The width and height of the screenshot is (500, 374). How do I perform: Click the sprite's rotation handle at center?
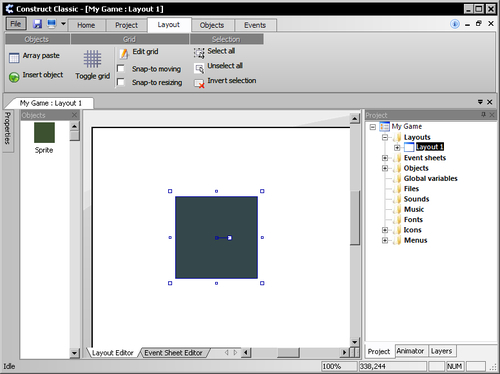point(230,238)
